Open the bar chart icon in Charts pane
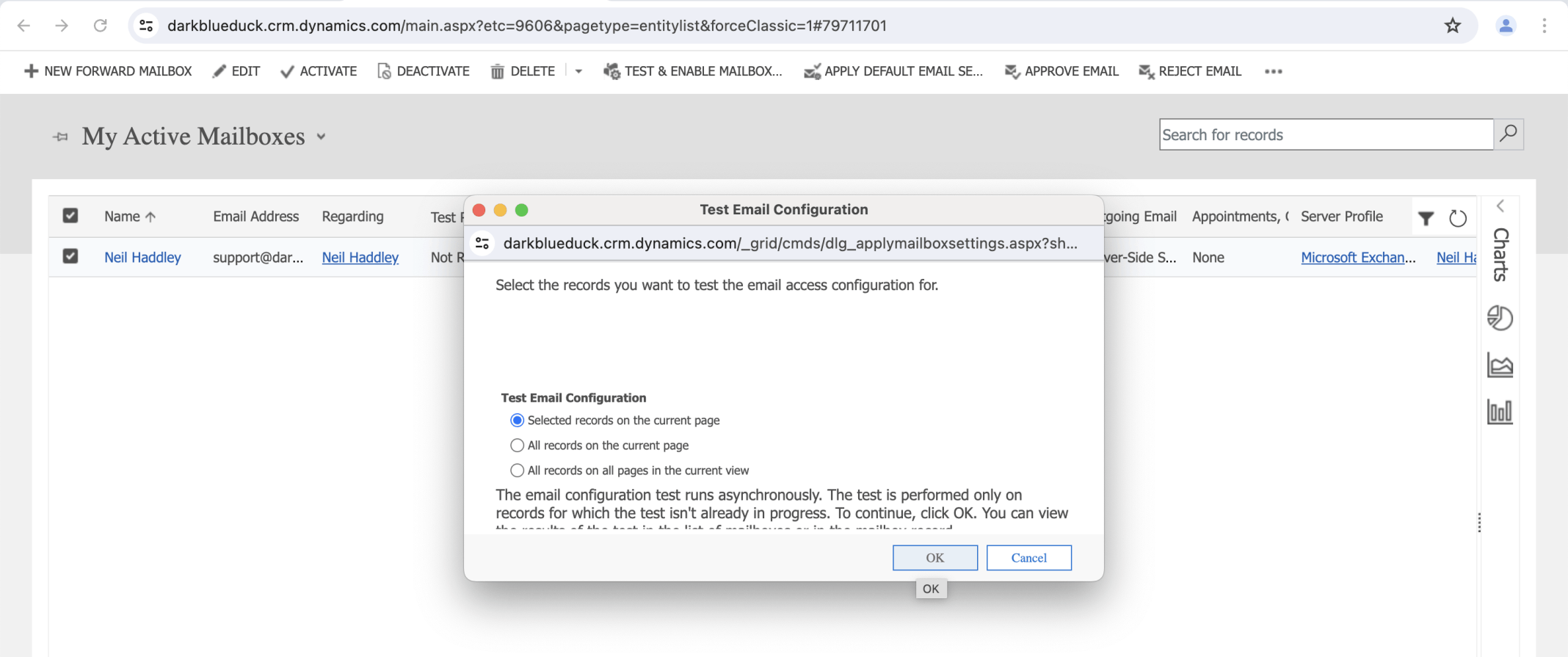Image resolution: width=1568 pixels, height=657 pixels. pos(1500,411)
